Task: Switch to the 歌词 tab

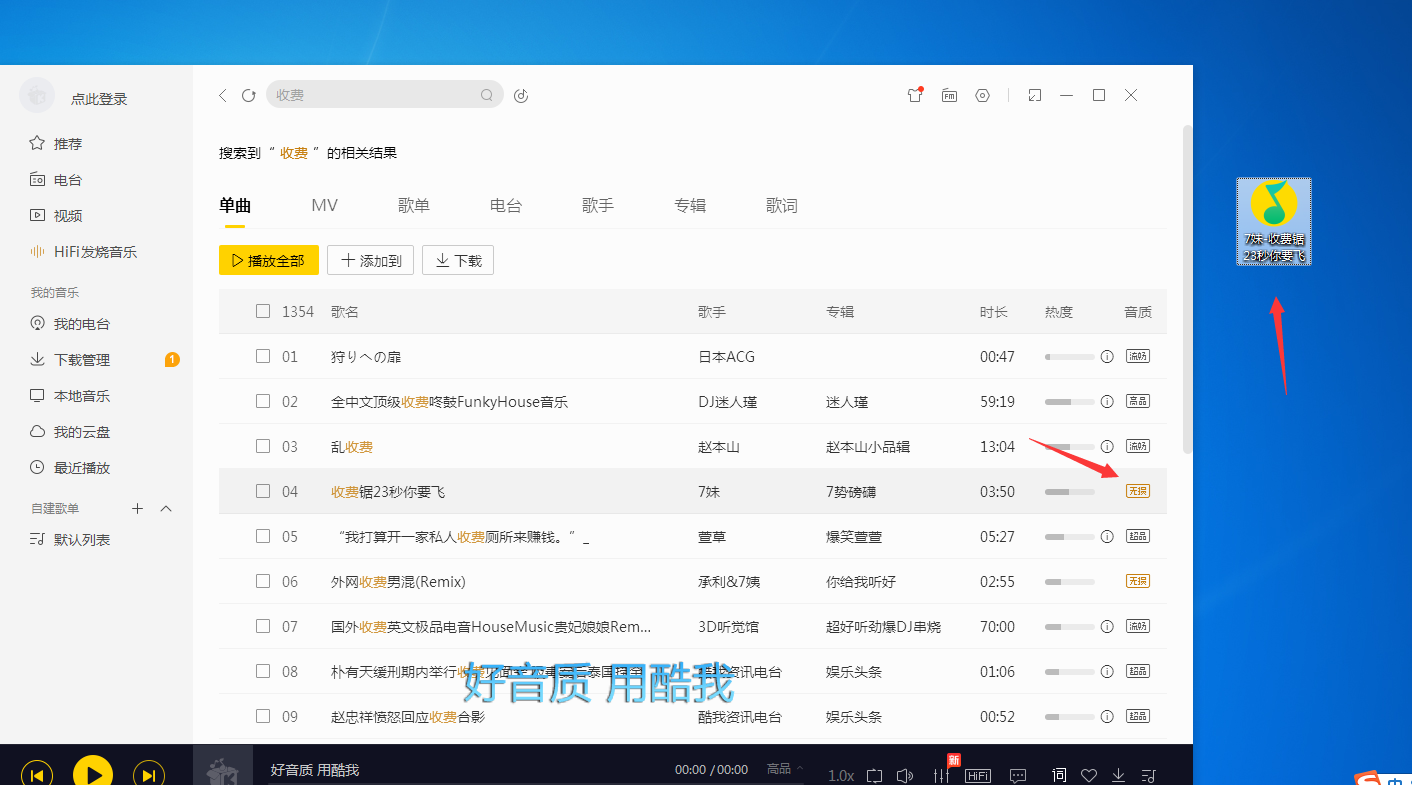Action: [x=781, y=205]
